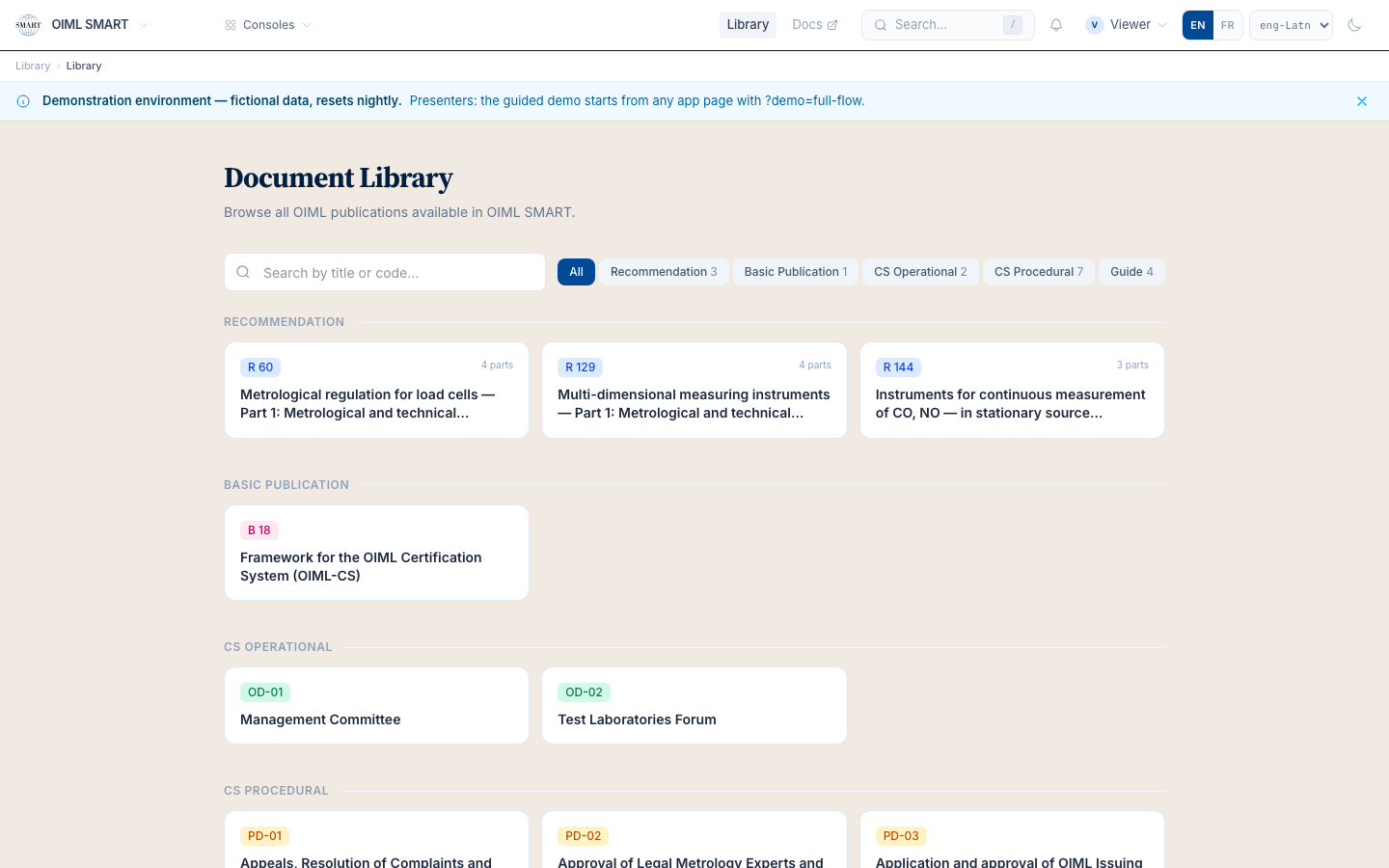Screen dimensions: 1389x868
Task: Click the R 129 code badge
Action: (581, 367)
